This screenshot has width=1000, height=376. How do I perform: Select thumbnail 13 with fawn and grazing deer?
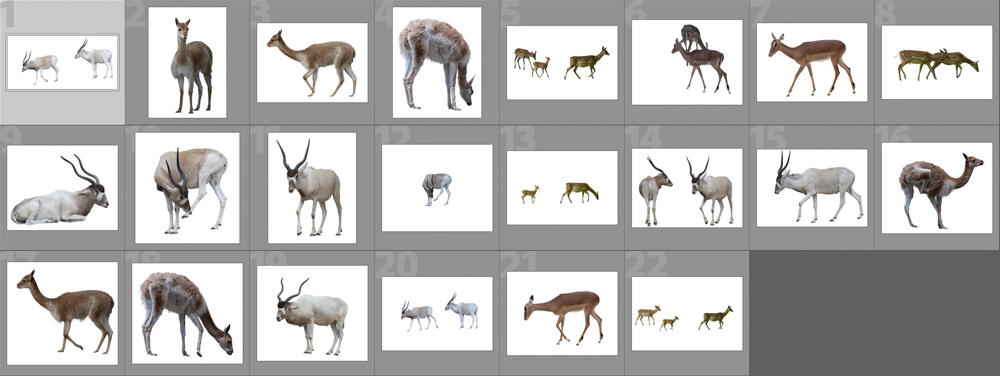point(562,188)
